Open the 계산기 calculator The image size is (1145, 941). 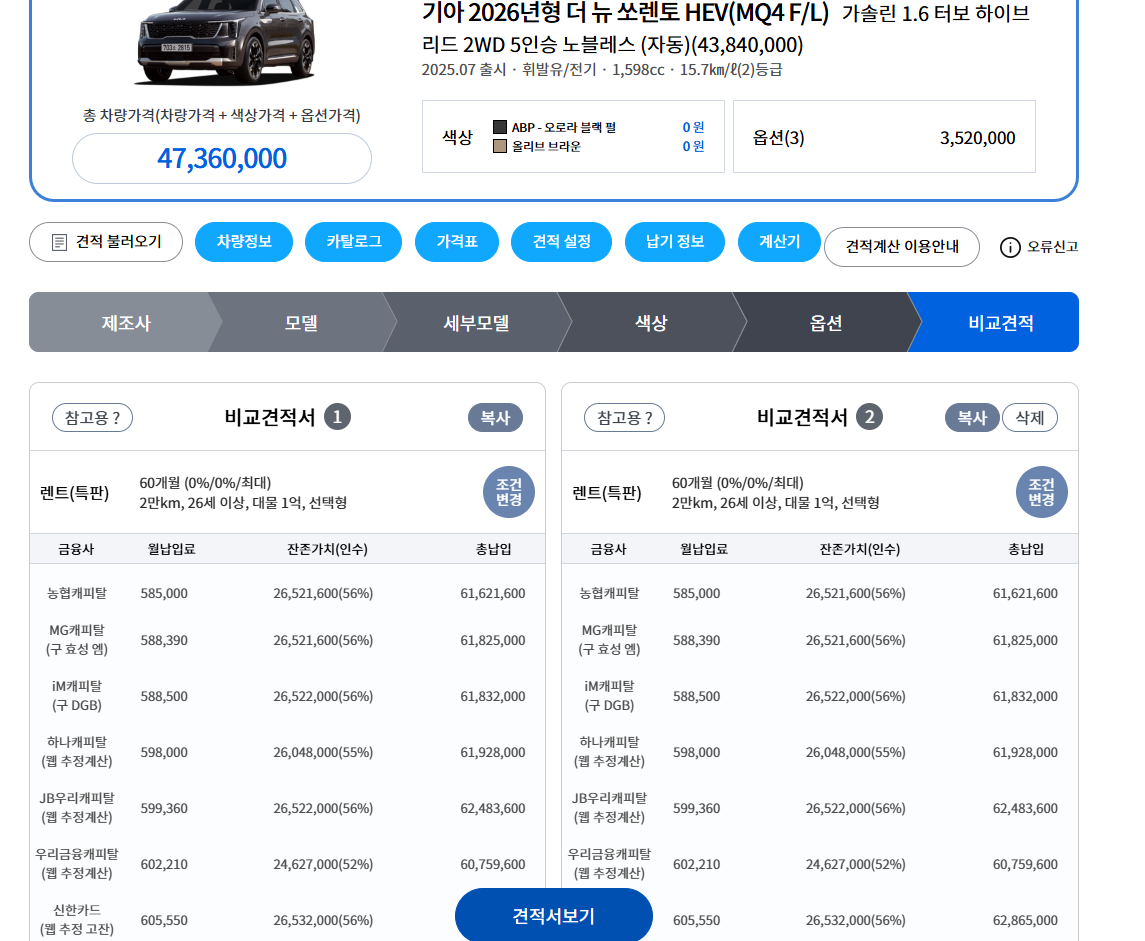[x=779, y=242]
